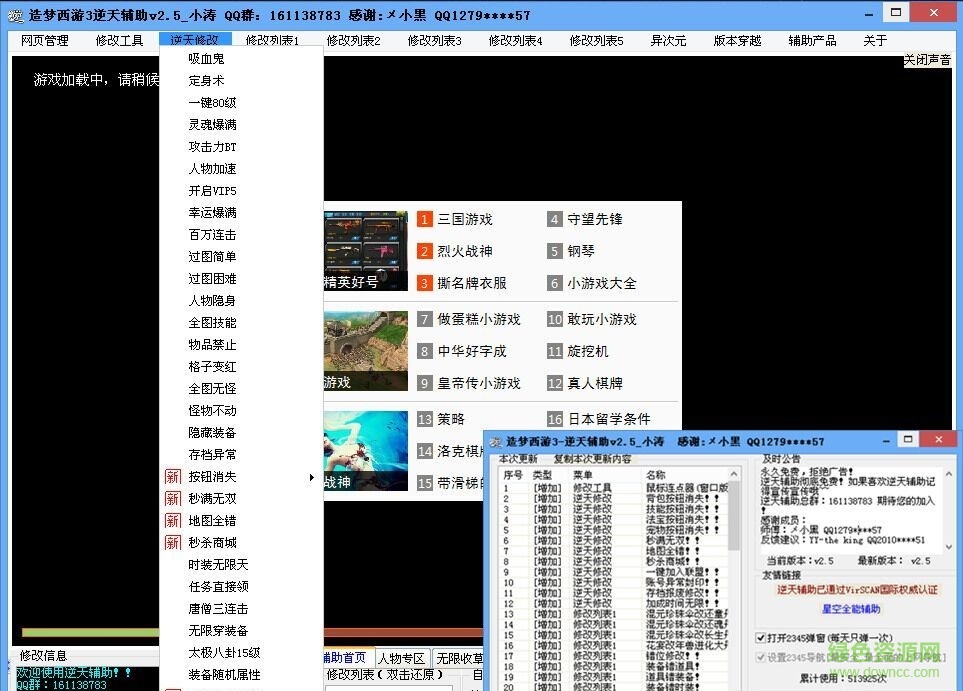963x691 pixels.
Task: Expand the 按钮消失 submenu arrow
Action: [311, 477]
